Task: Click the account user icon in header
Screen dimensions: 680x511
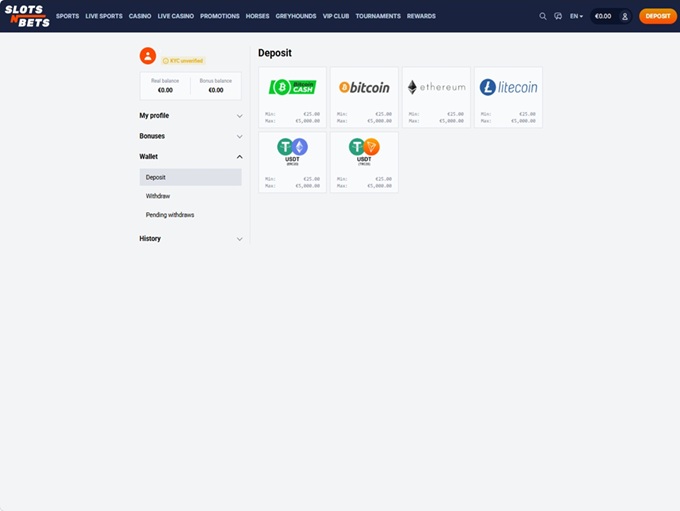Action: (625, 16)
